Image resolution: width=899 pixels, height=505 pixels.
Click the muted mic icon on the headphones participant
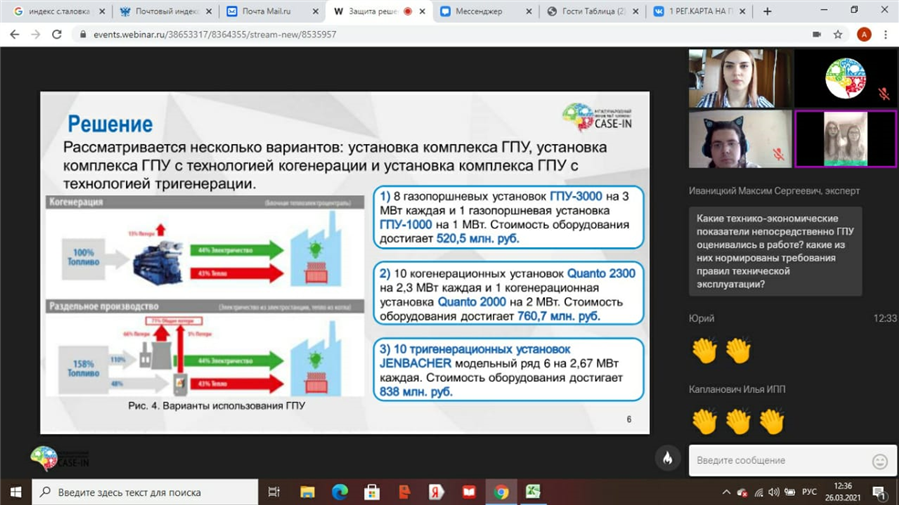[778, 154]
